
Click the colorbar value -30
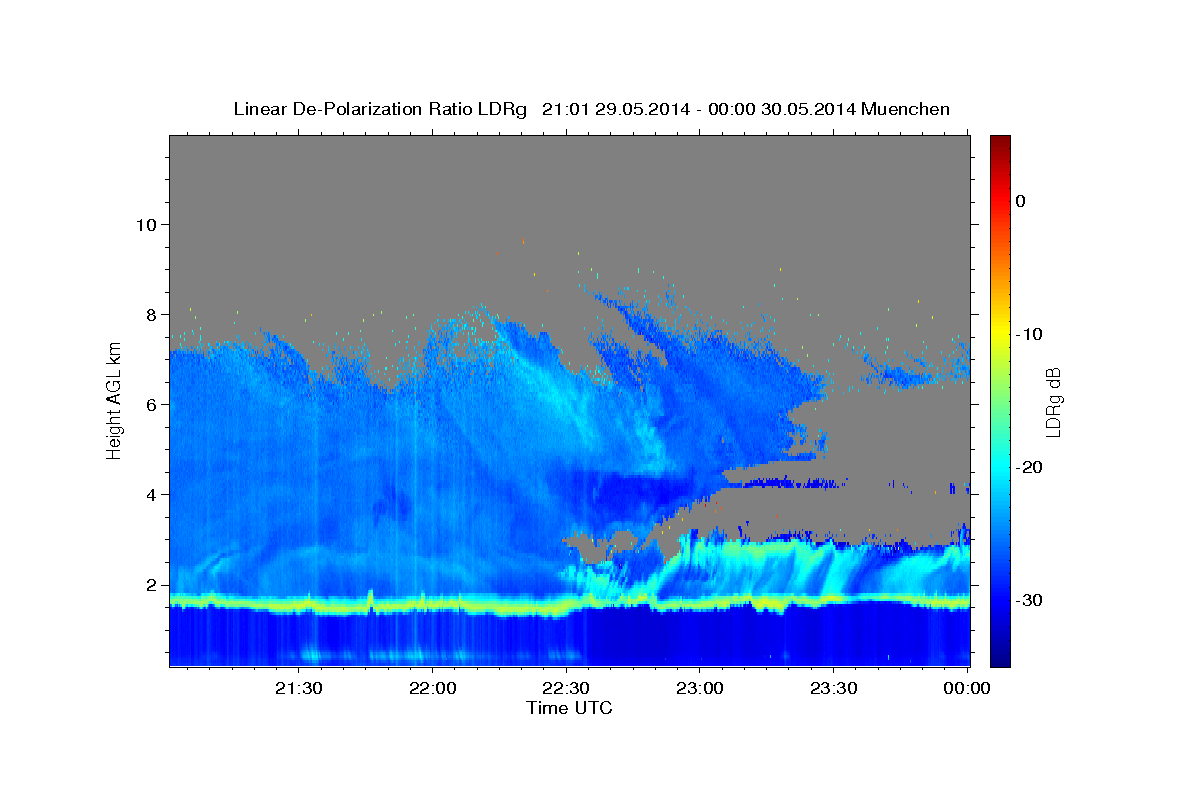coord(1030,600)
